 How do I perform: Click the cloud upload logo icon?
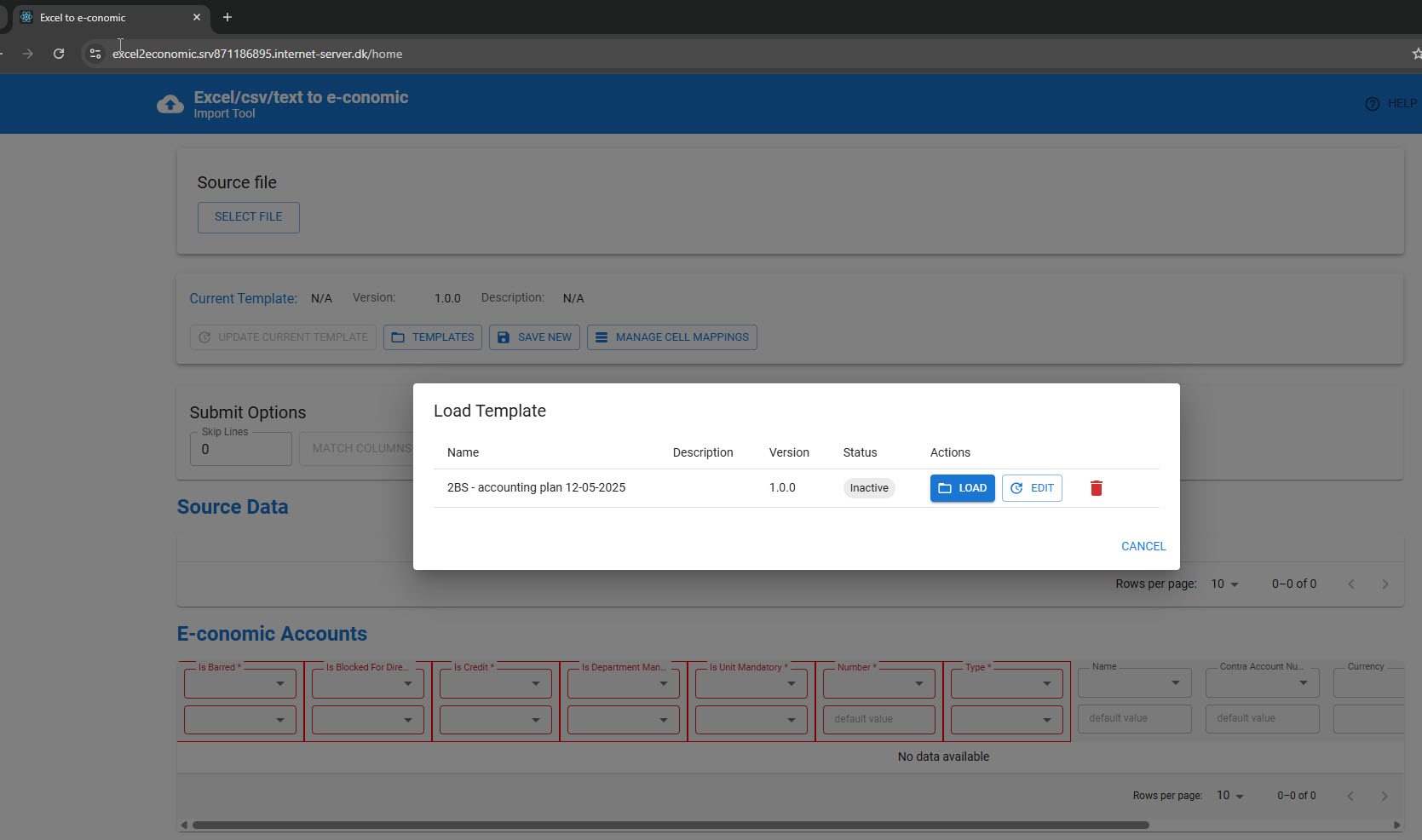click(170, 104)
